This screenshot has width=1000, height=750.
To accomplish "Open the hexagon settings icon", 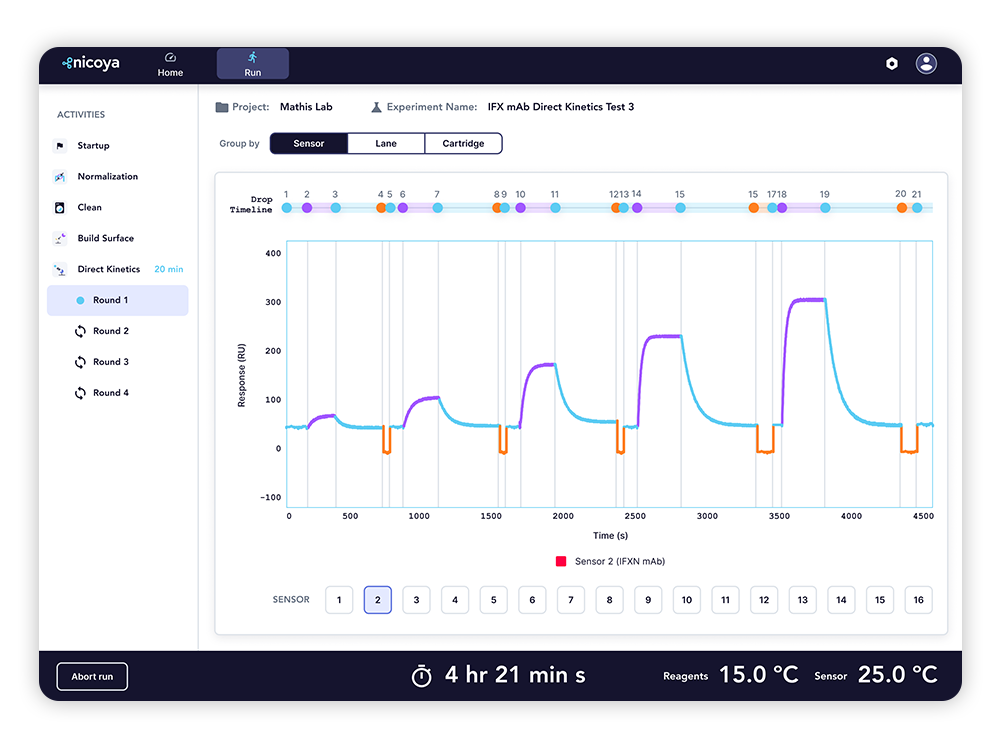I will 892,64.
